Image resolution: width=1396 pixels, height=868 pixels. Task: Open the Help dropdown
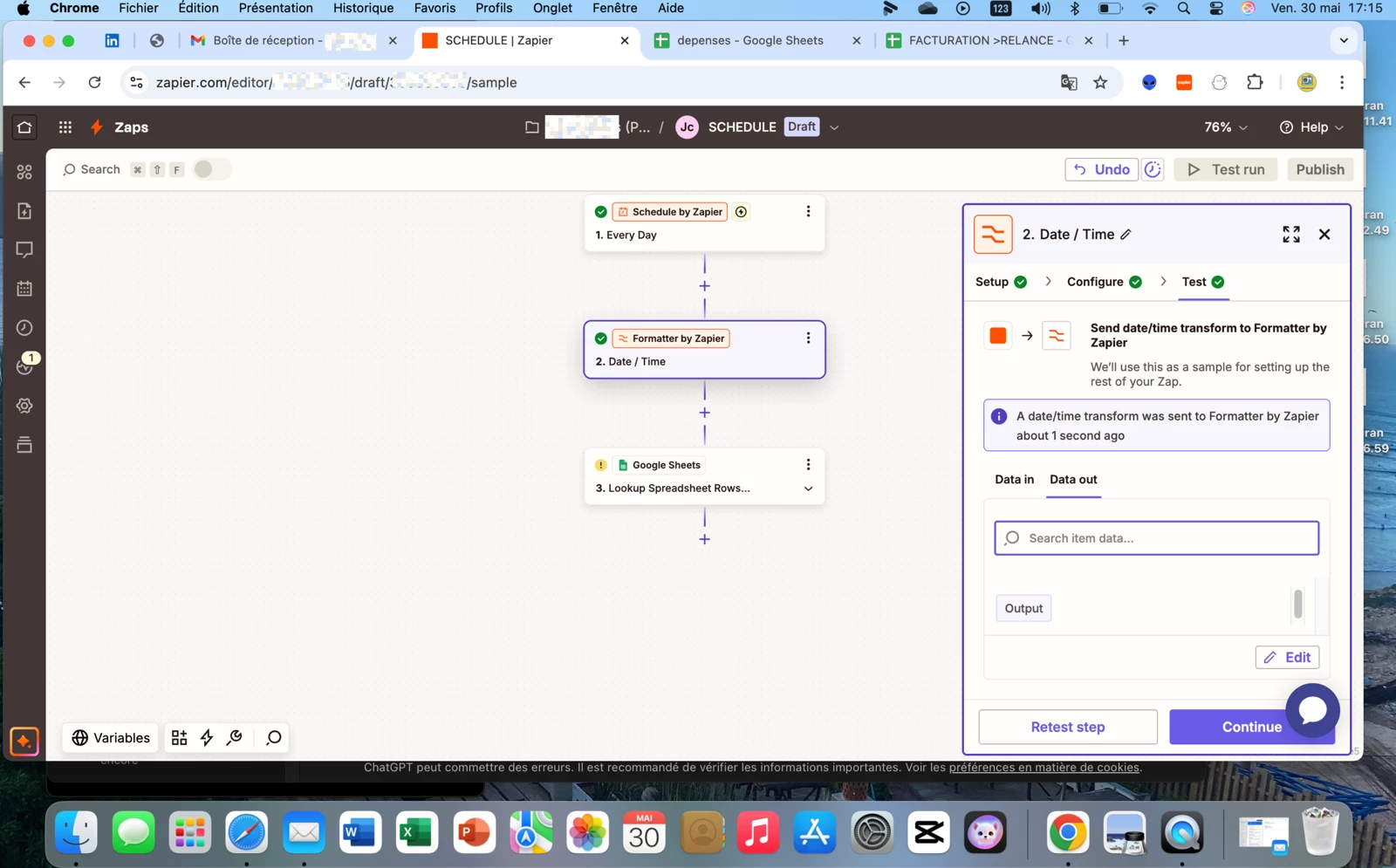click(x=1311, y=127)
